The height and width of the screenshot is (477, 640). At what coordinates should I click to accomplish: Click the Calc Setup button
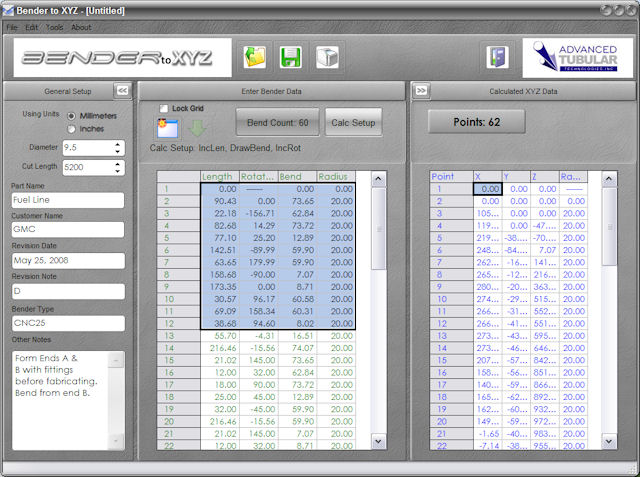(353, 123)
